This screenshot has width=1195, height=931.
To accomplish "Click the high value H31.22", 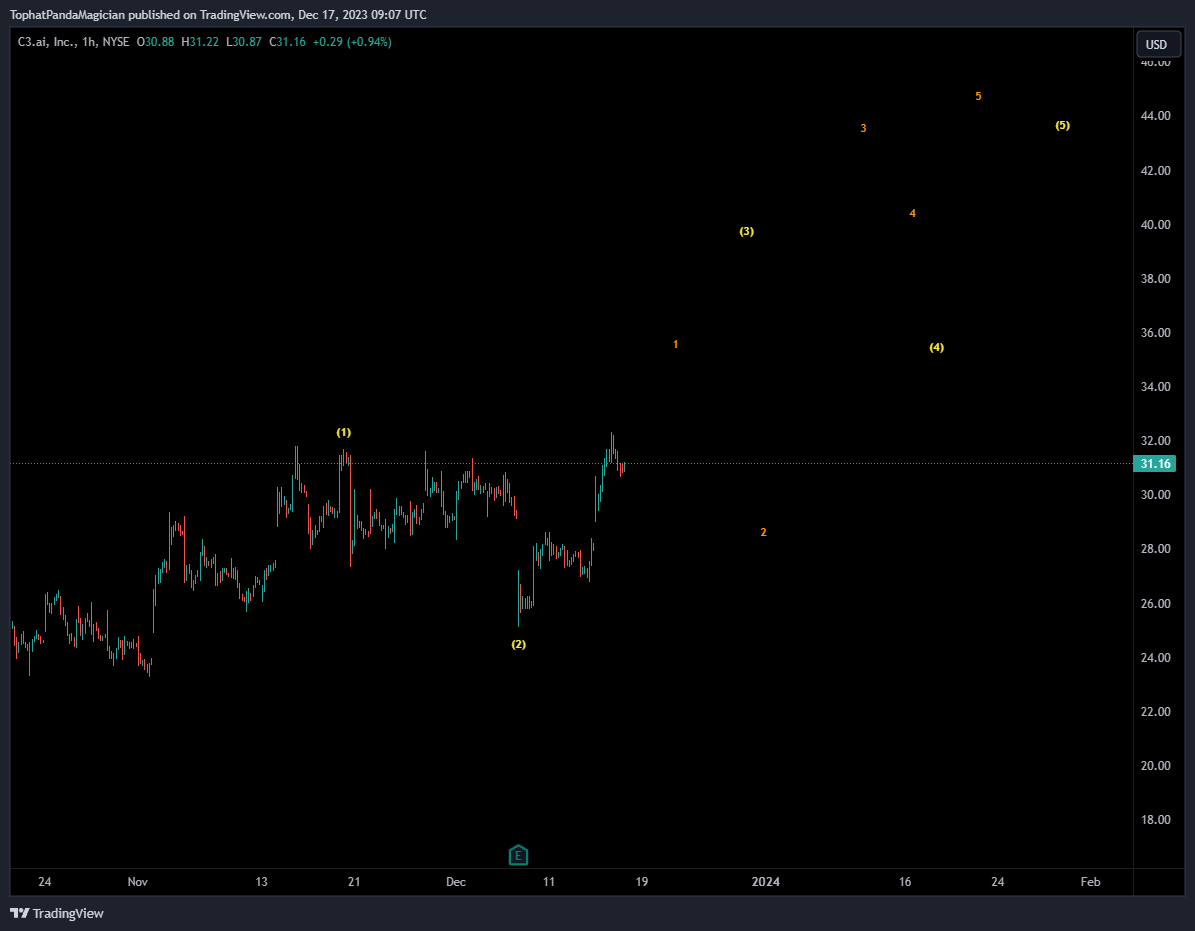I will coord(200,42).
